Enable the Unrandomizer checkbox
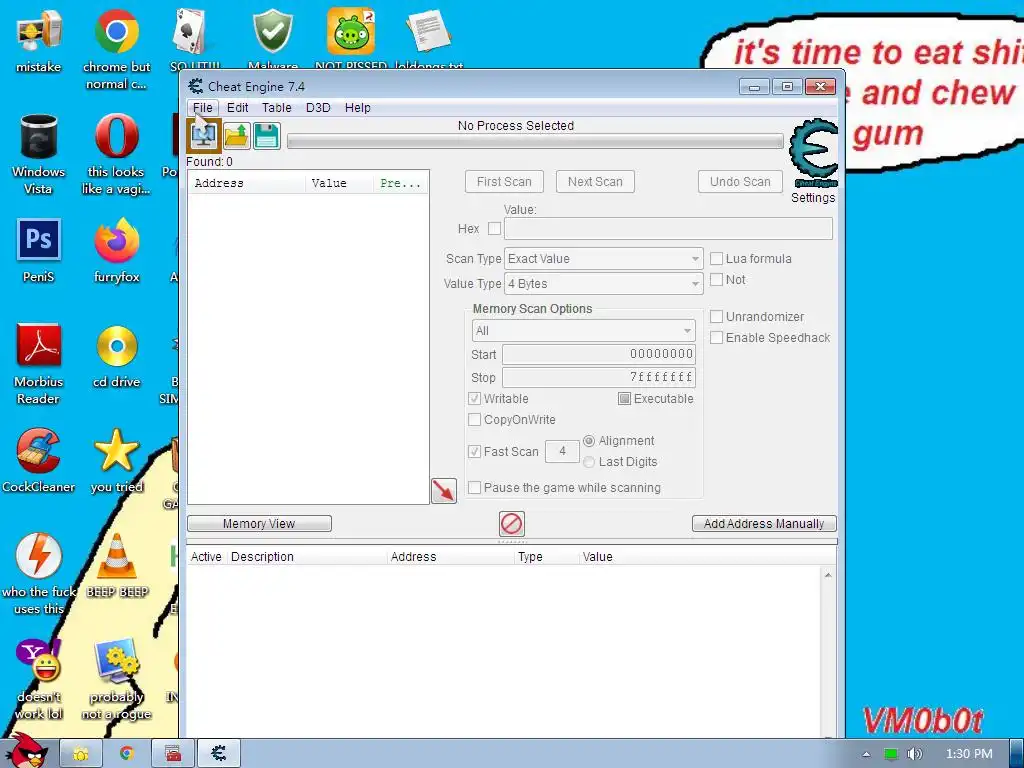The height and width of the screenshot is (768, 1024). (x=716, y=317)
